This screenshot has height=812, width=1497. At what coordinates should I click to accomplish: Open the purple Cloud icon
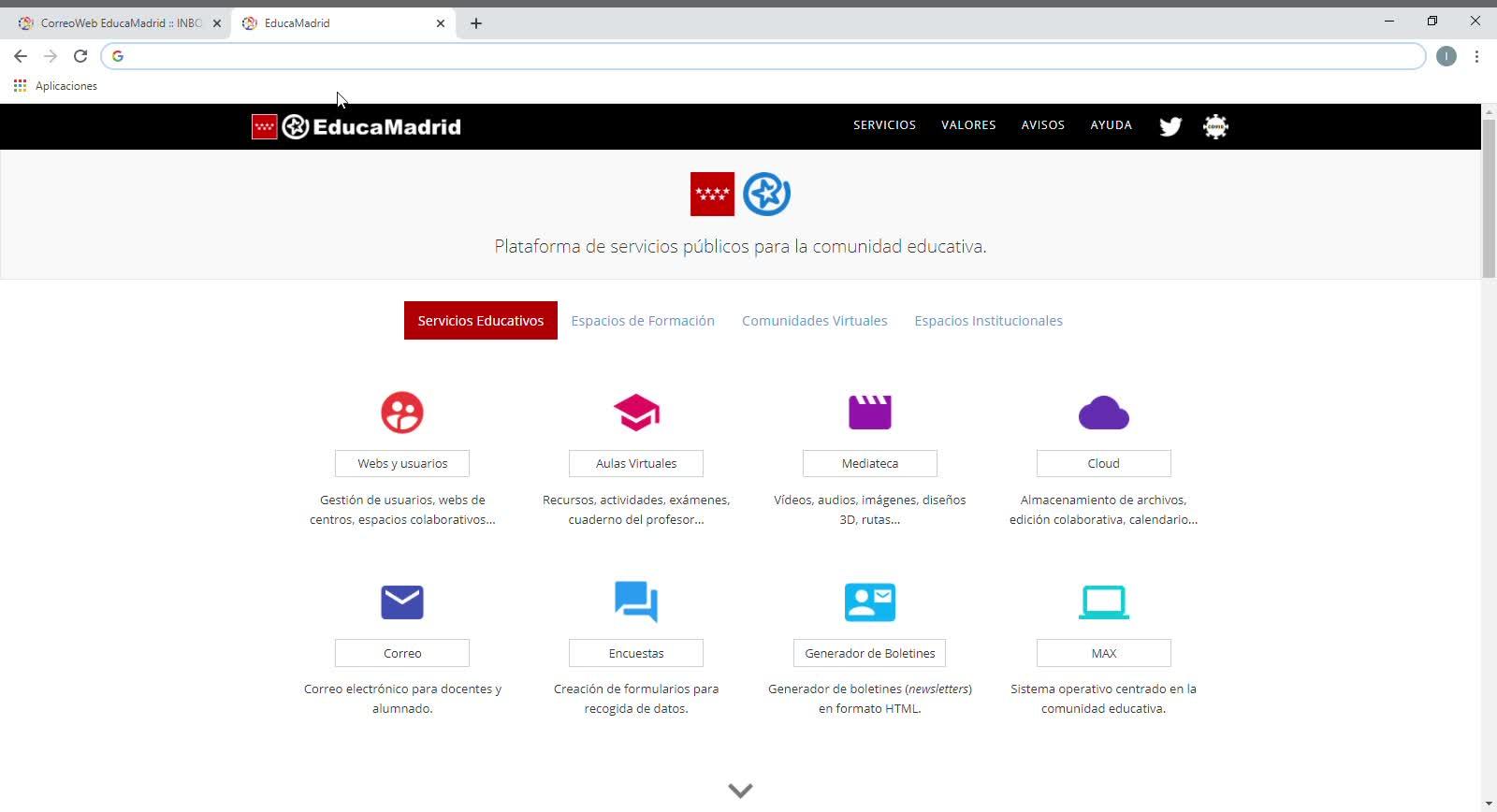click(1104, 413)
